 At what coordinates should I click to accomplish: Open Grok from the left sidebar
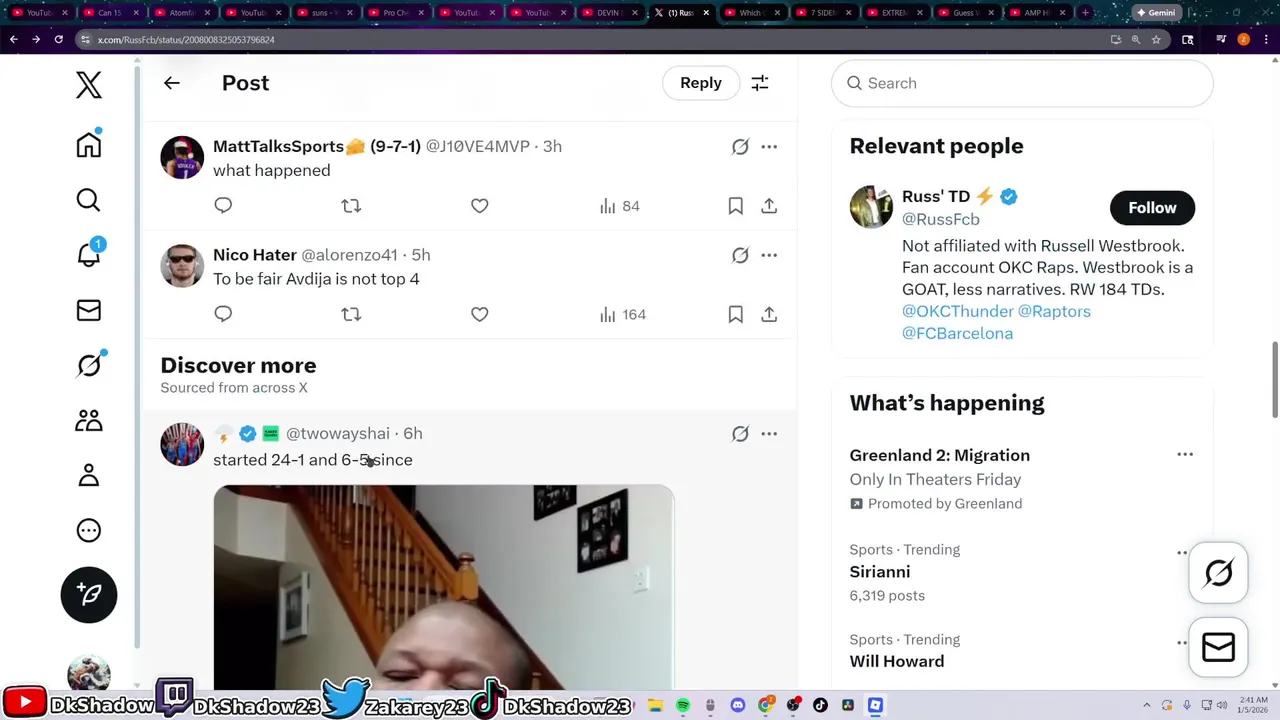point(89,365)
